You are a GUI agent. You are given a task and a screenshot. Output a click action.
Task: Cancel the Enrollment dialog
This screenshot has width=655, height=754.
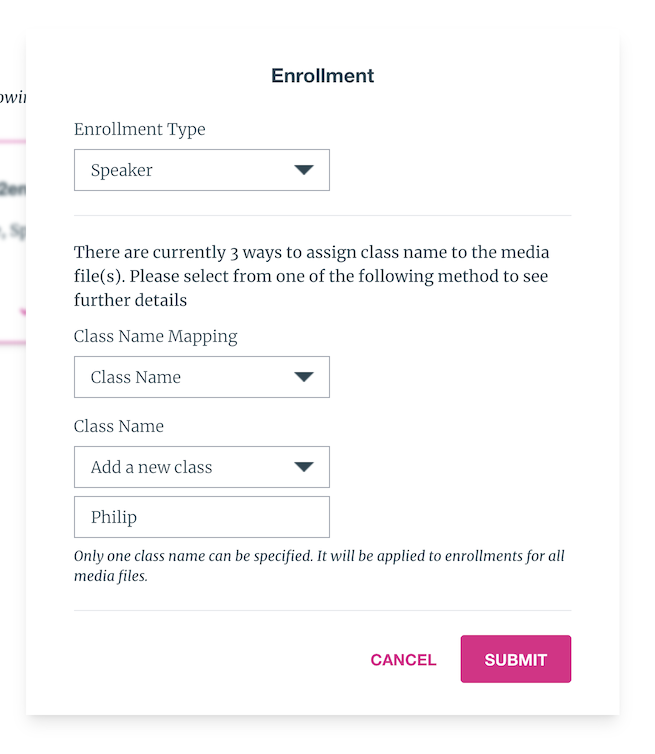[403, 660]
